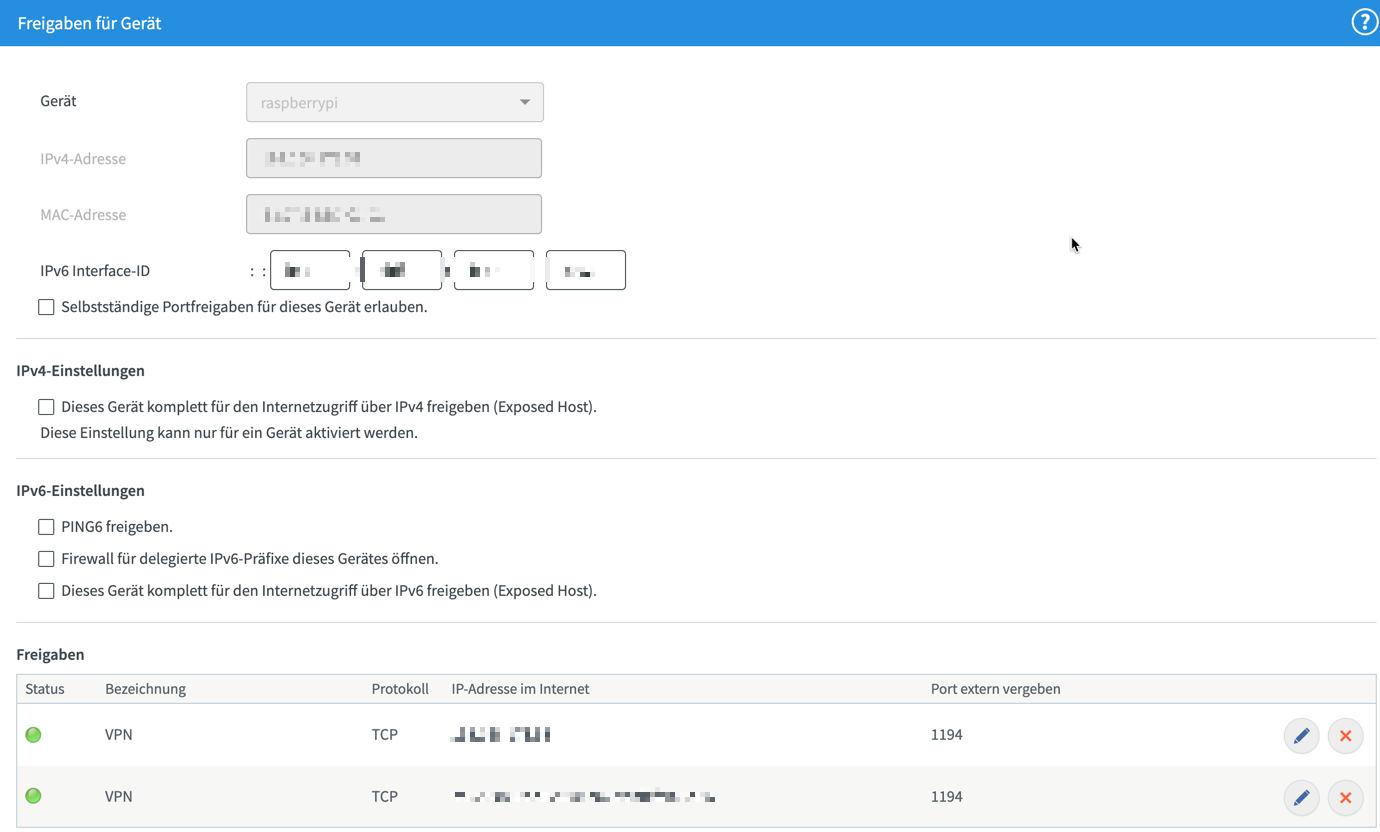Screen dimensions: 1380x832
Task: Delete the first VPN port share
Action: pyautogui.click(x=1345, y=736)
